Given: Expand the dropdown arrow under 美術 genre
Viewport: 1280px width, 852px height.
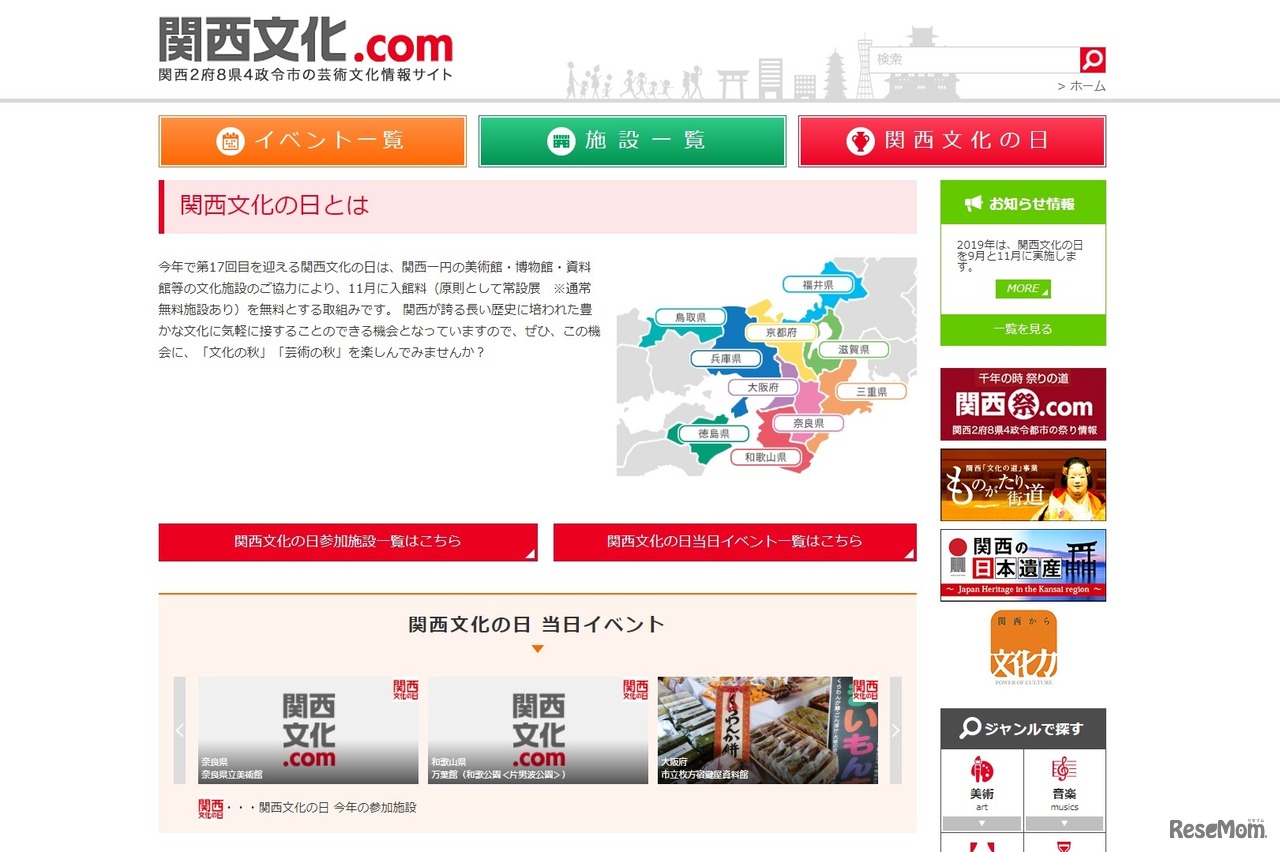Looking at the screenshot, I should coord(980,823).
